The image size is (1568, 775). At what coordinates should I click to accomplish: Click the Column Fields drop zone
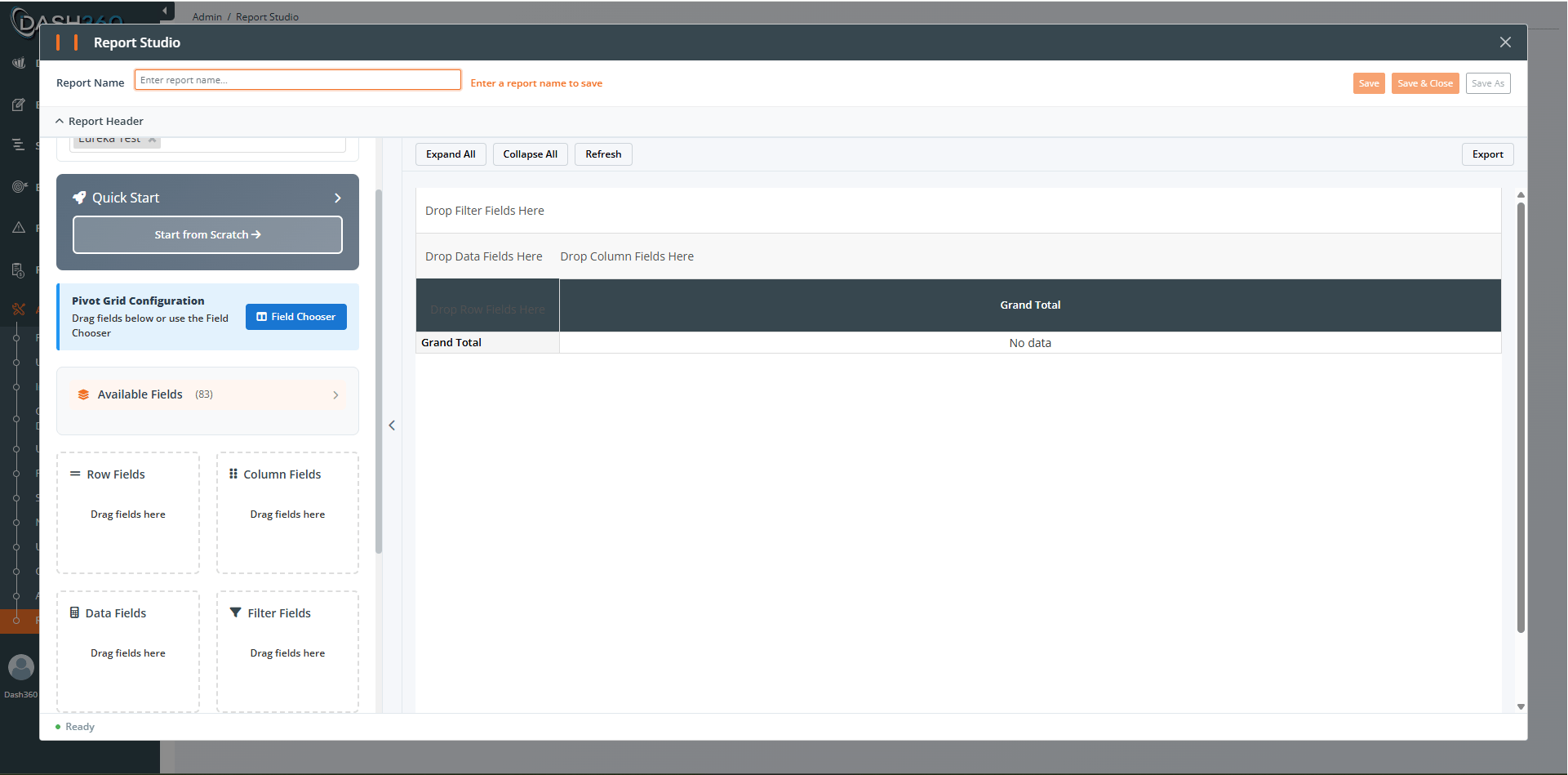pos(287,513)
